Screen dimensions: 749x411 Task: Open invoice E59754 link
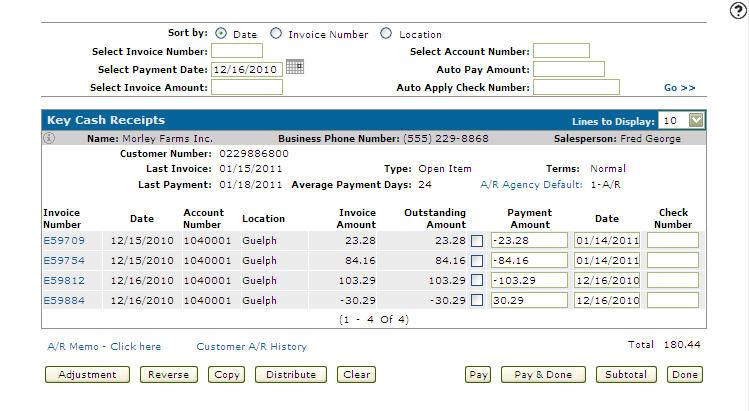pos(64,260)
